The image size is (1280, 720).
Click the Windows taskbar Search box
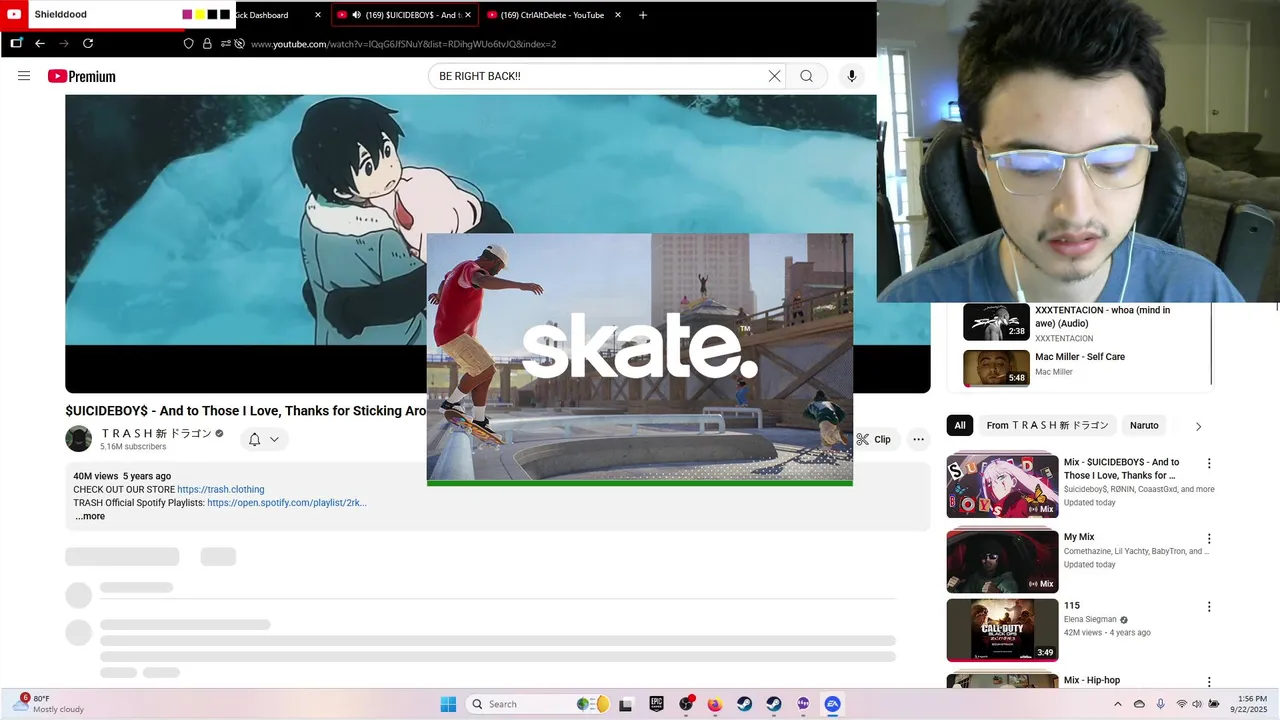tap(539, 704)
